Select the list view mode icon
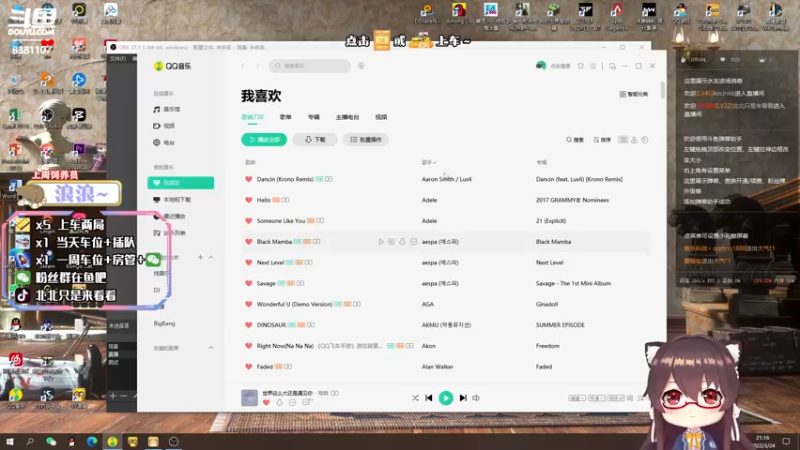 (x=623, y=140)
